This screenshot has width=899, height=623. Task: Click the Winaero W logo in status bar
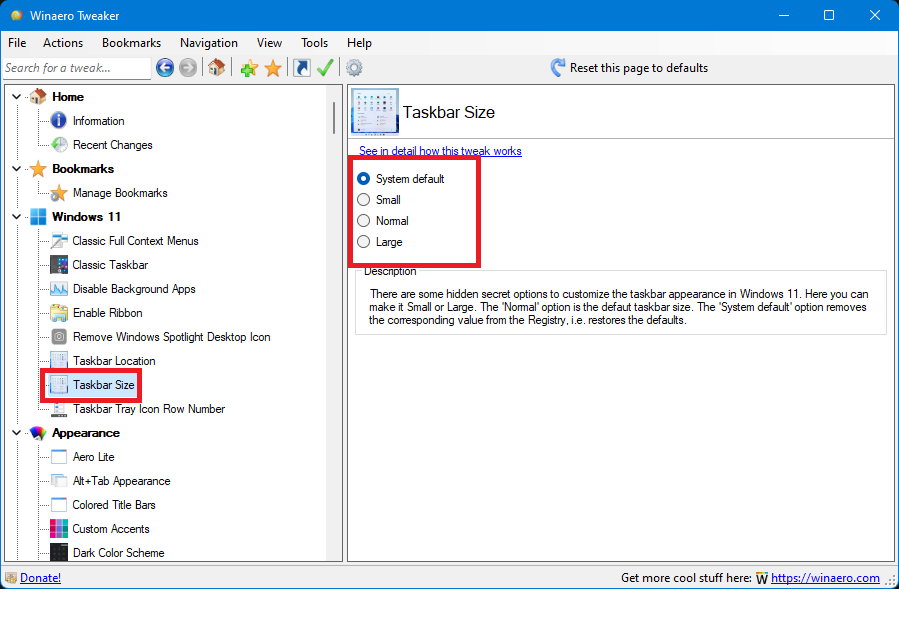(x=761, y=578)
